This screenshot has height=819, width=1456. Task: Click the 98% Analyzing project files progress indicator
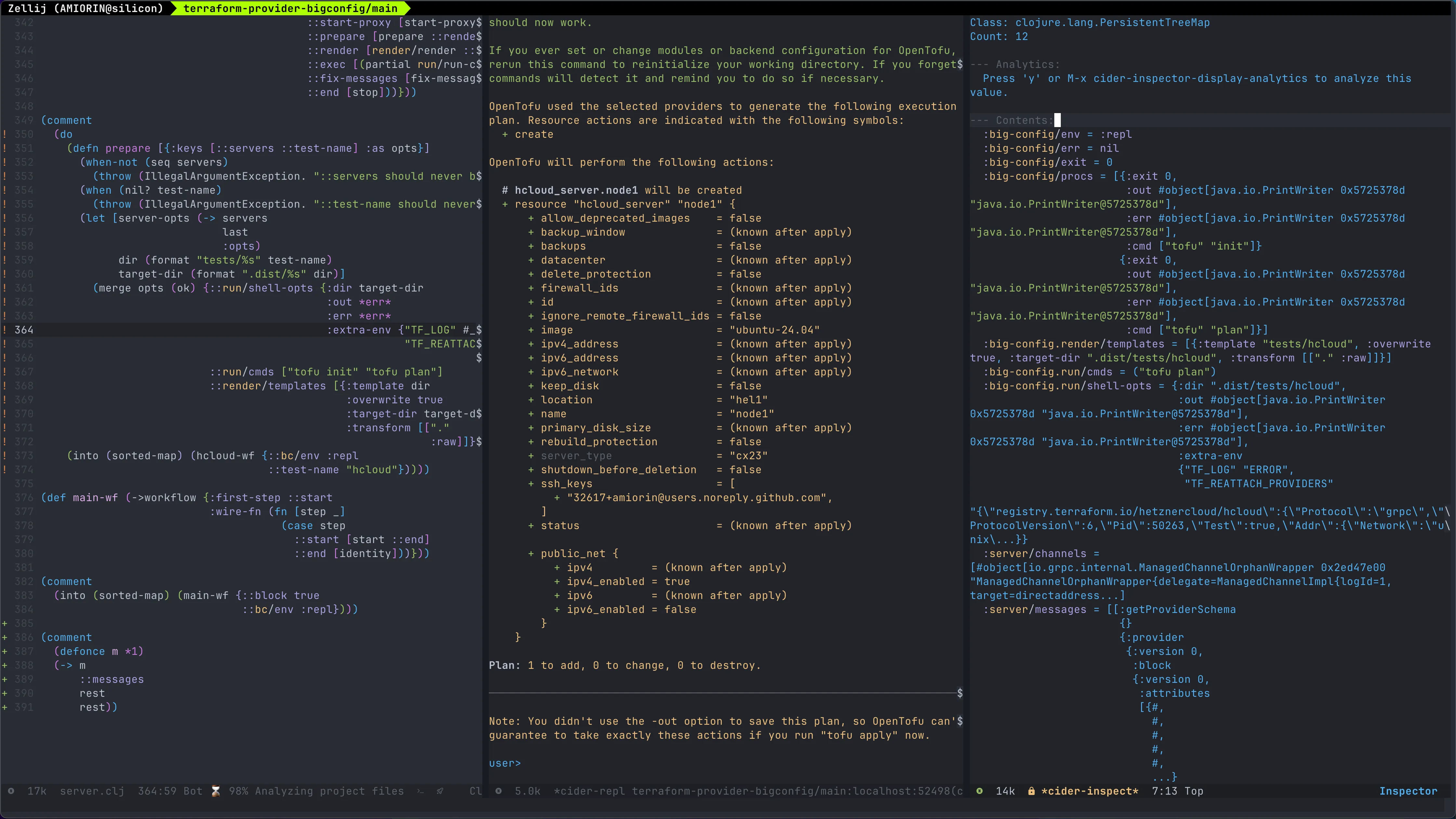317,791
